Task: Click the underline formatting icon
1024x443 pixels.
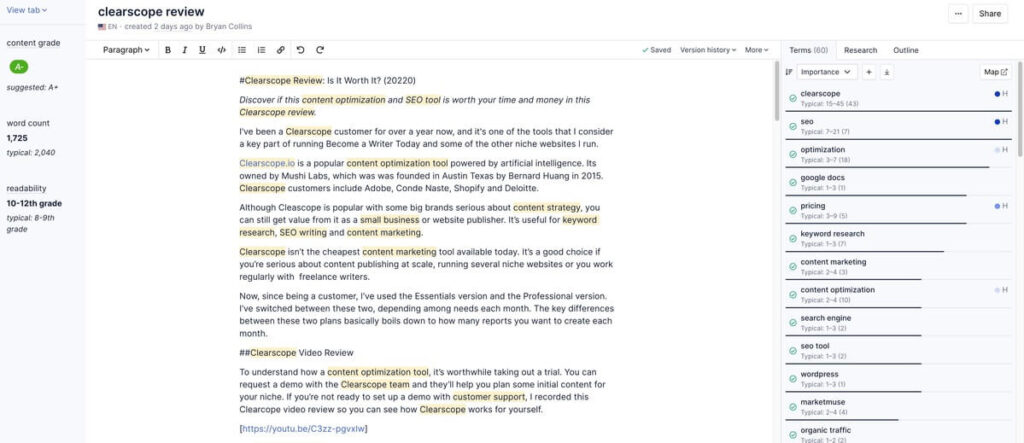Action: coord(202,49)
